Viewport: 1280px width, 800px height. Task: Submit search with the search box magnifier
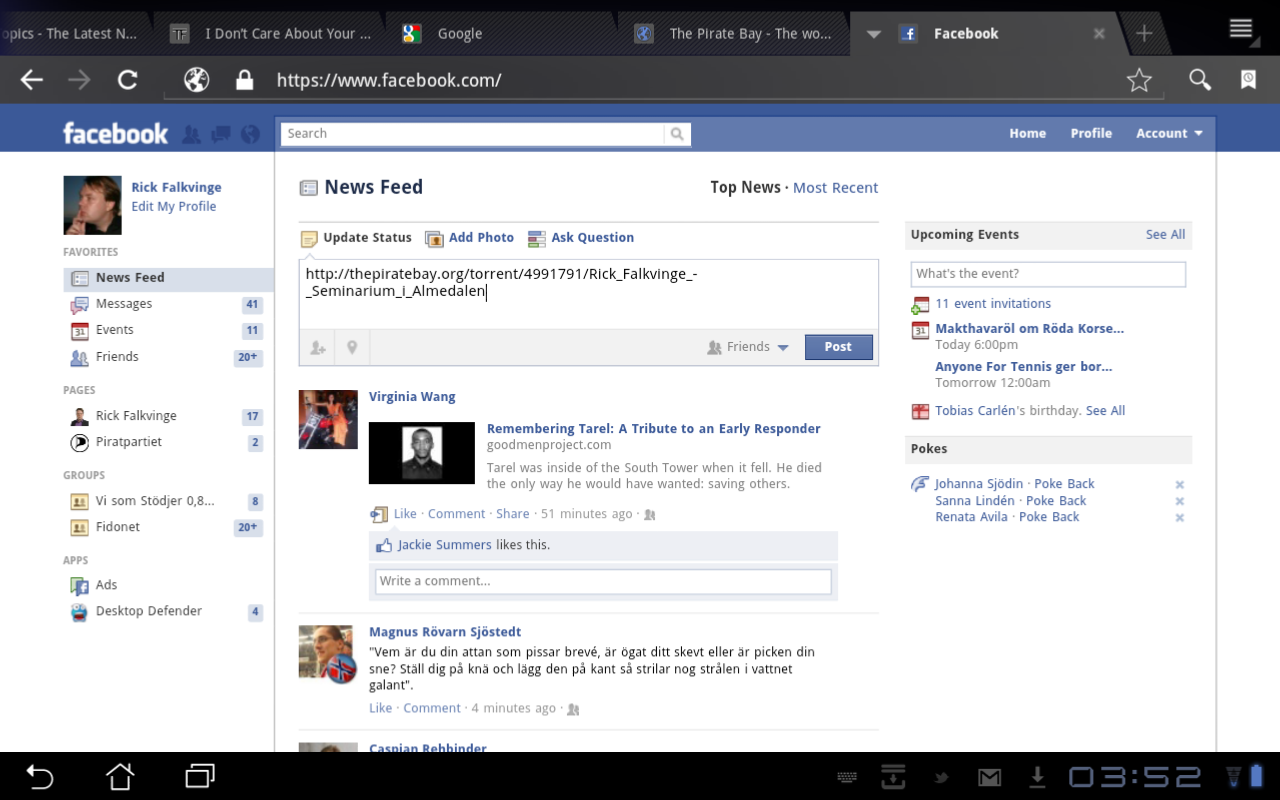677,134
